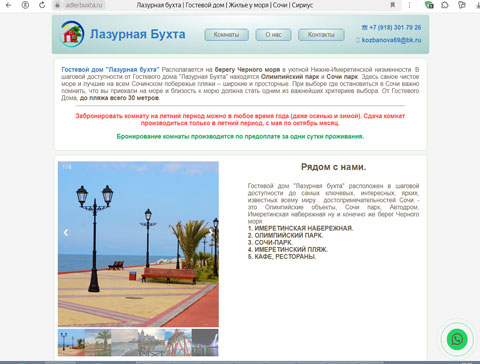Screen dimensions: 480x364
Task: Open the Комнаты menu button
Action: click(x=226, y=35)
